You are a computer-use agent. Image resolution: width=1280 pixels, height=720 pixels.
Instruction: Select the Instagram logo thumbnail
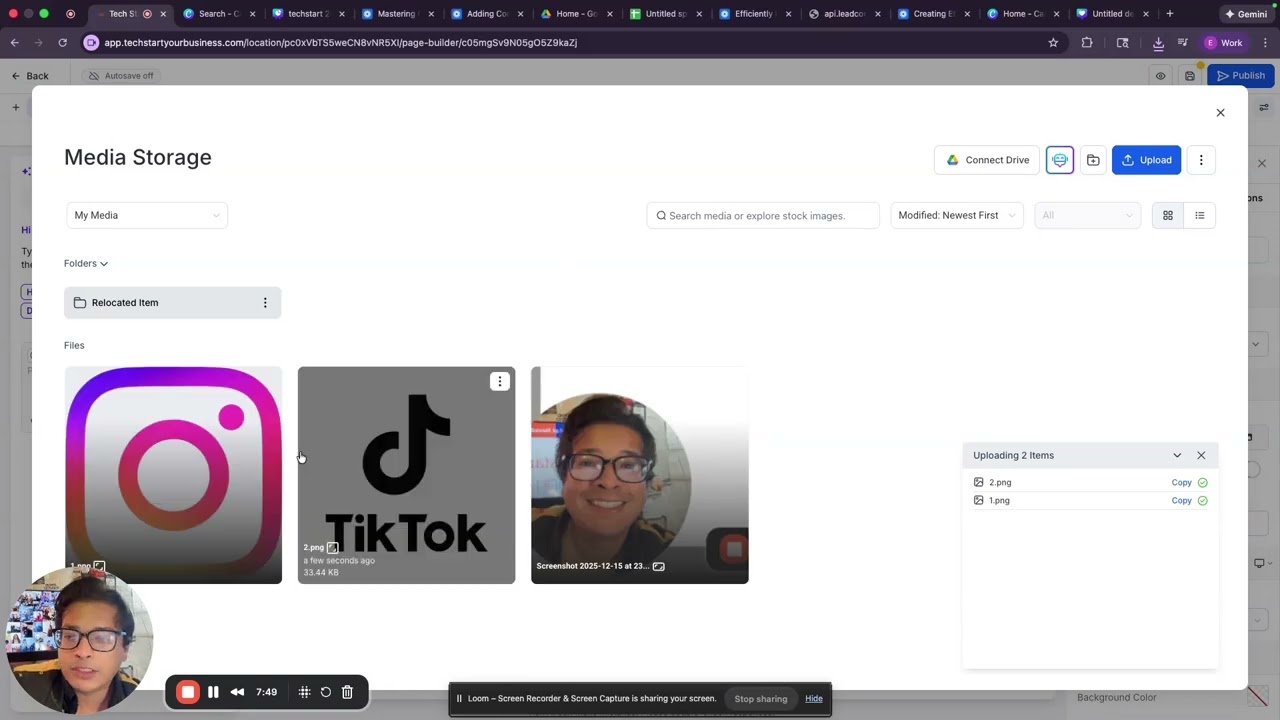(173, 475)
